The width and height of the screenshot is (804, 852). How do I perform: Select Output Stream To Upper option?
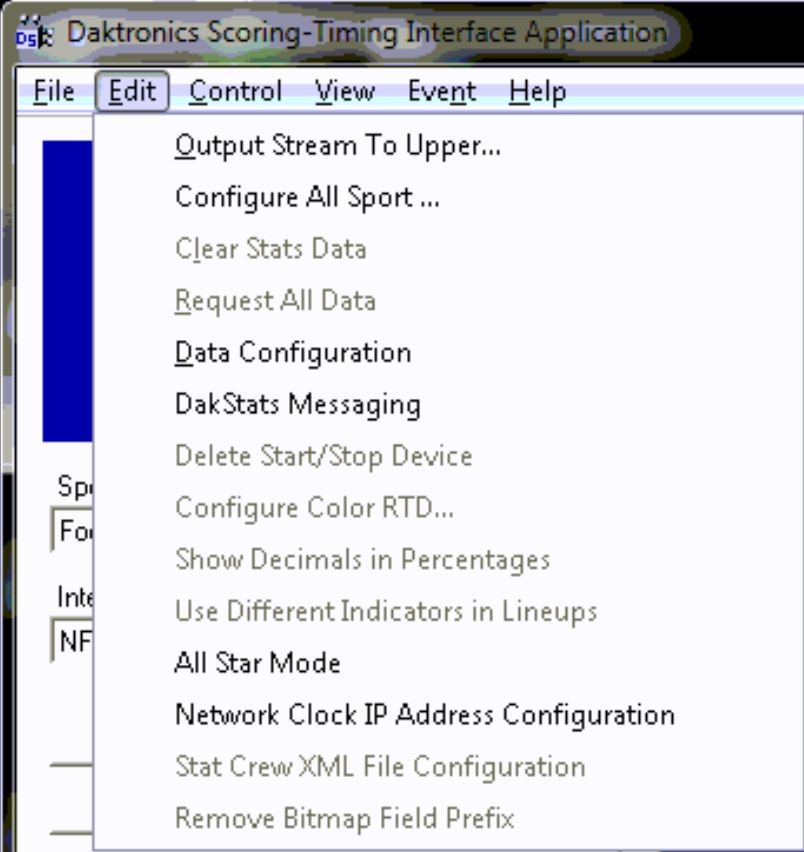(337, 146)
